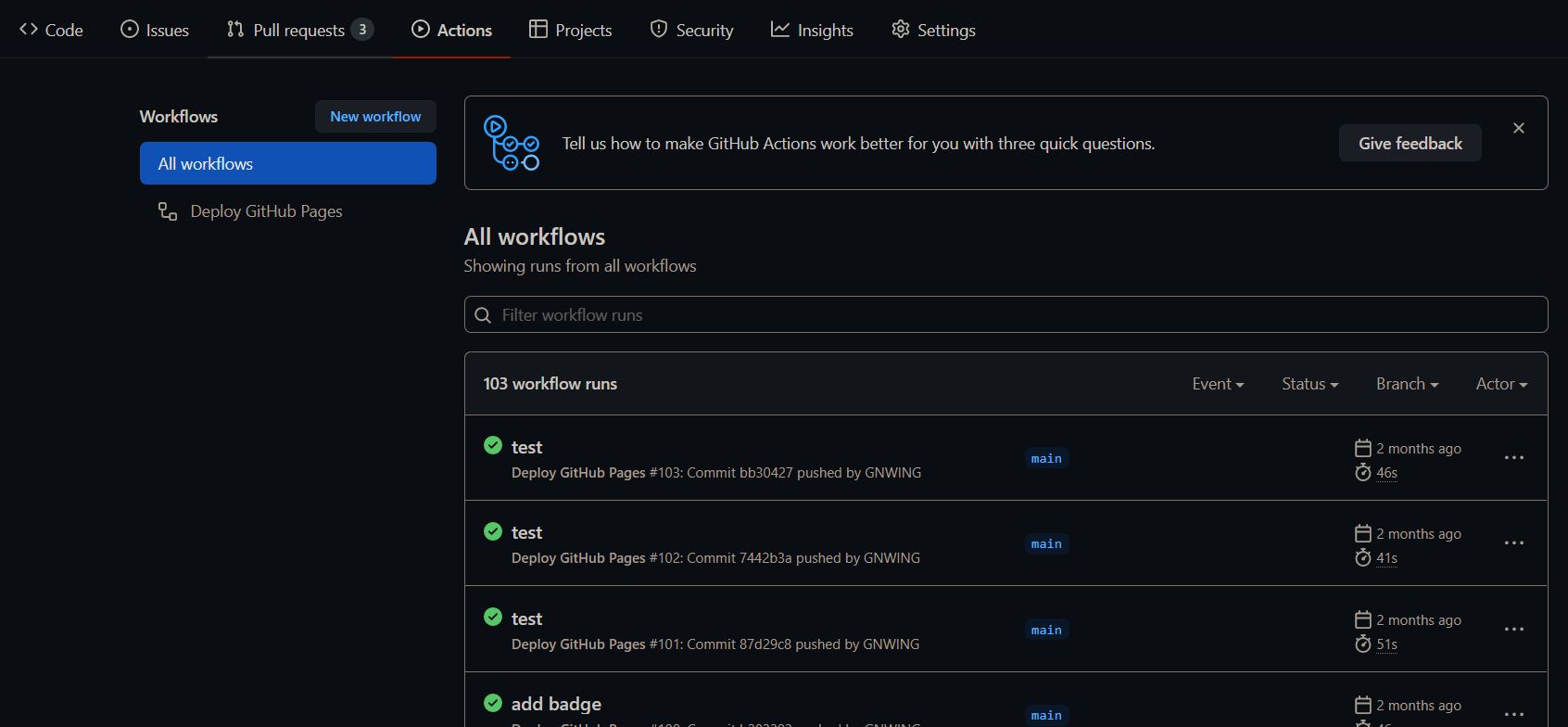Open the test run #101 title link
1568x727 pixels.
click(526, 619)
